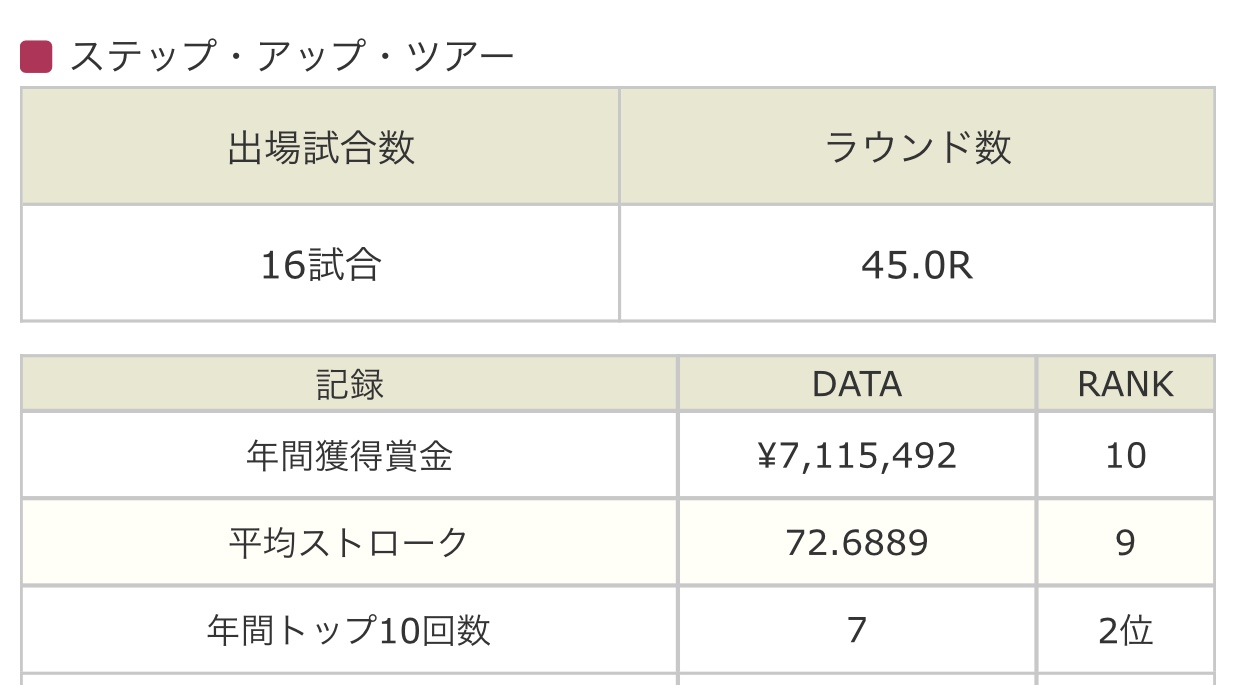Click the DATA column header
Image resolution: width=1242 pixels, height=685 pixels.
[857, 384]
